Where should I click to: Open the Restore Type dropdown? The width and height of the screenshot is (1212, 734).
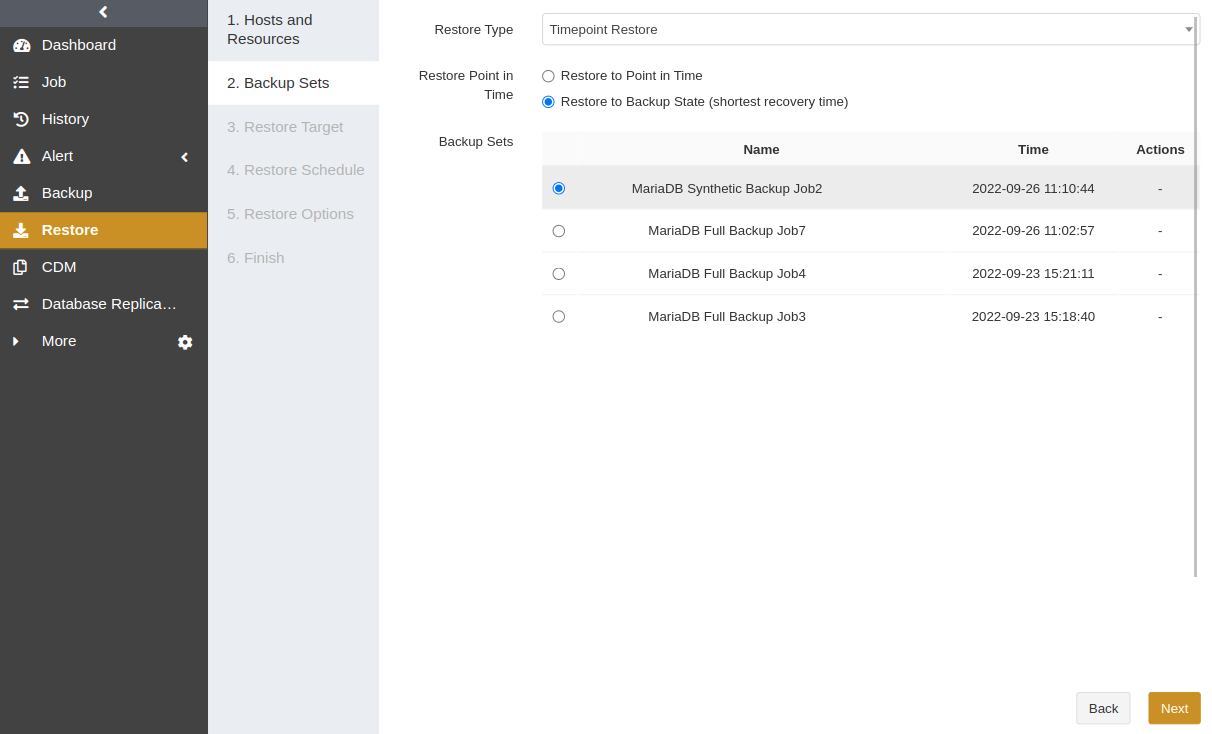click(x=870, y=29)
